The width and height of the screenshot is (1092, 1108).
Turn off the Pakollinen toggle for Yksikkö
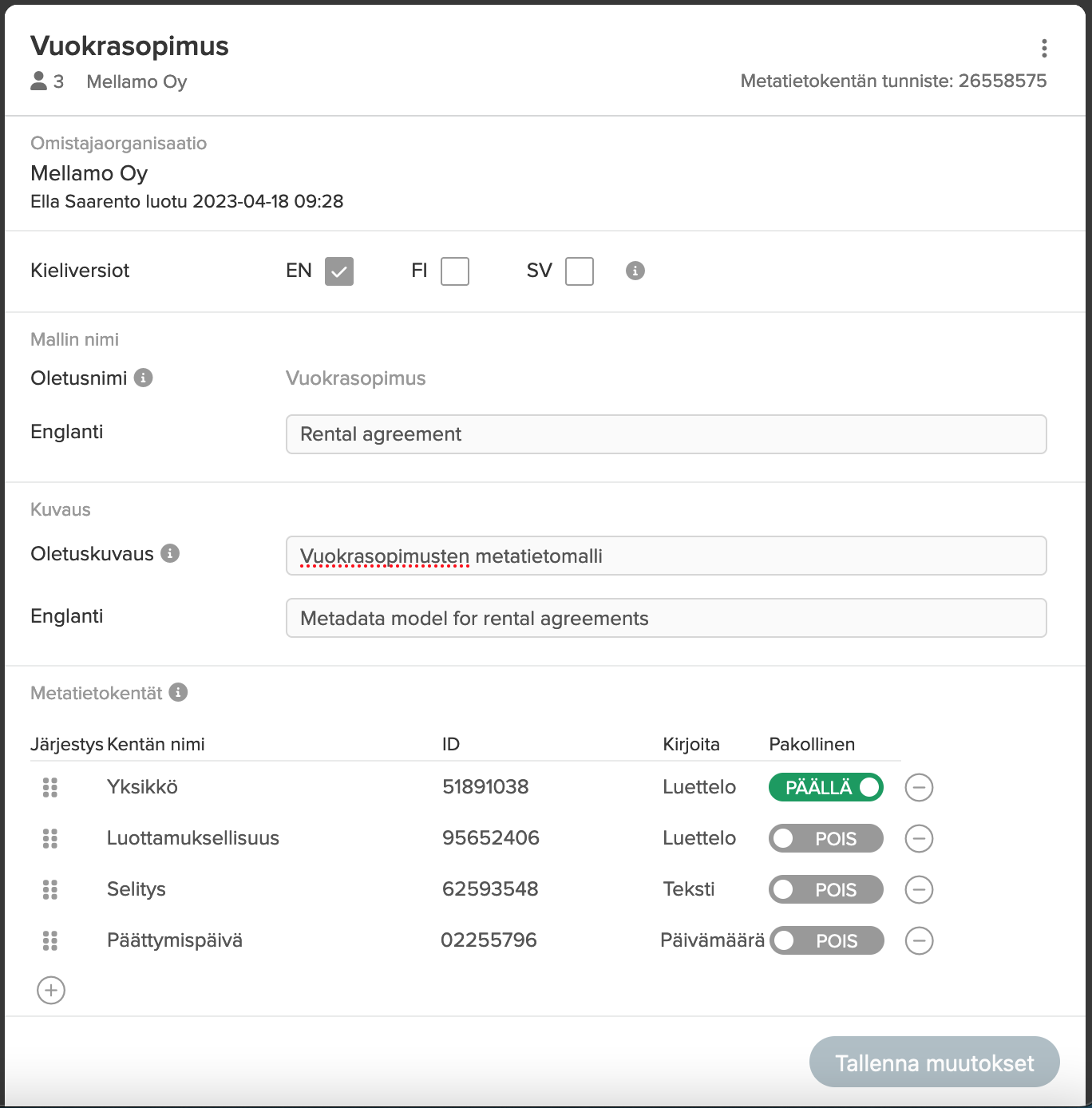pyautogui.click(x=826, y=788)
